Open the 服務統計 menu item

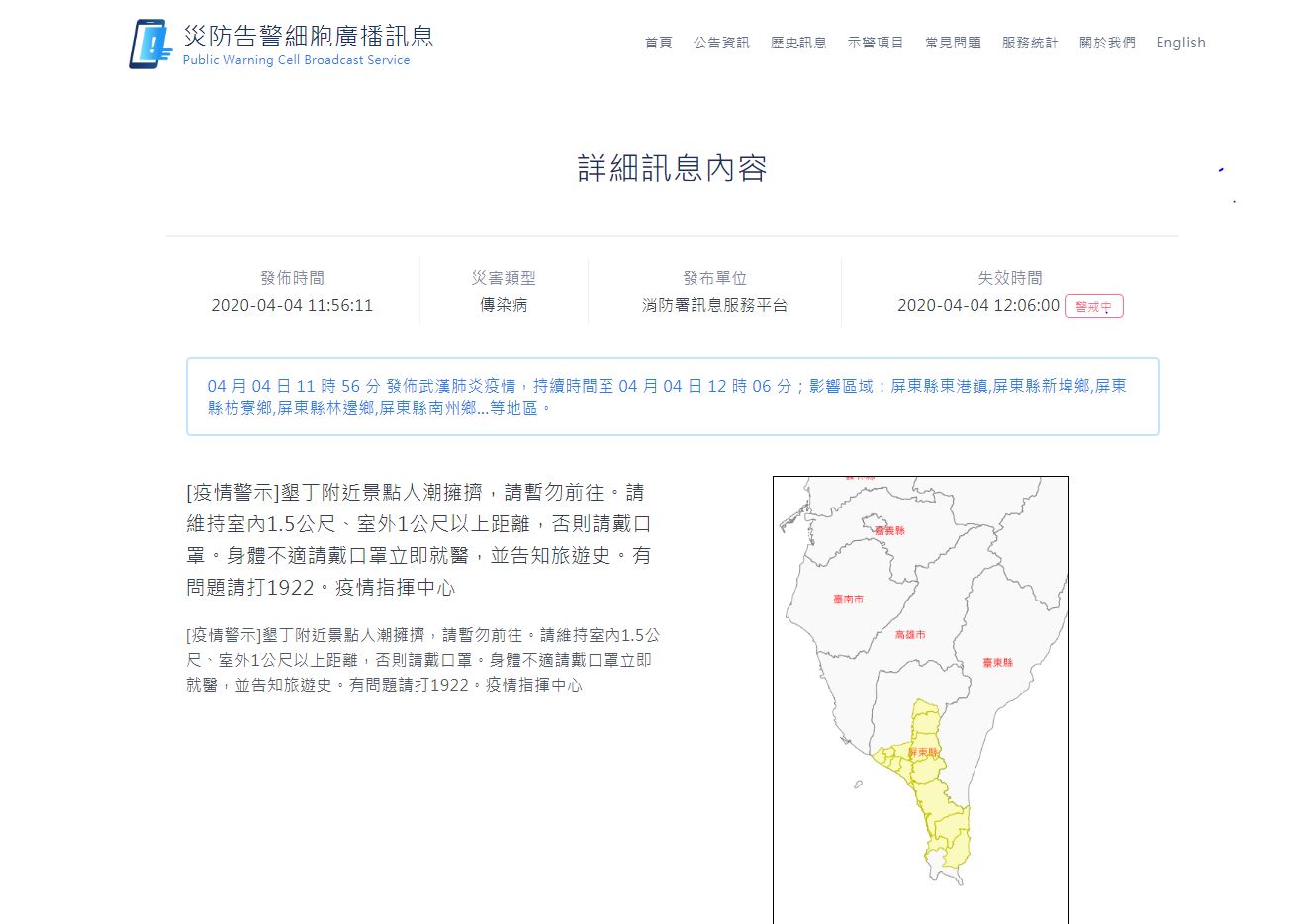[x=1029, y=43]
